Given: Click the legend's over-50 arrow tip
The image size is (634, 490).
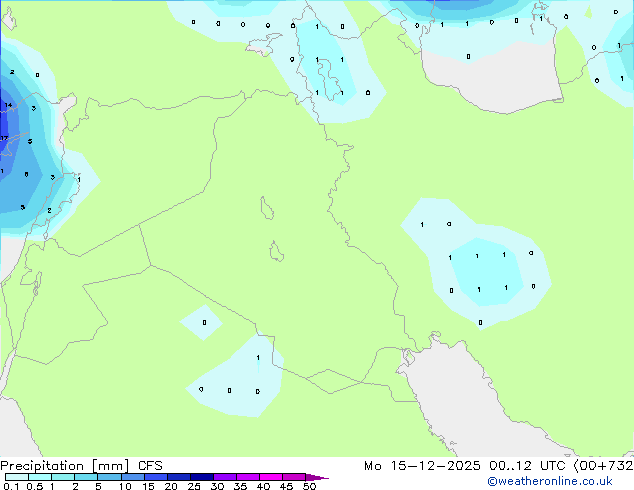Looking at the screenshot, I should click(317, 477).
